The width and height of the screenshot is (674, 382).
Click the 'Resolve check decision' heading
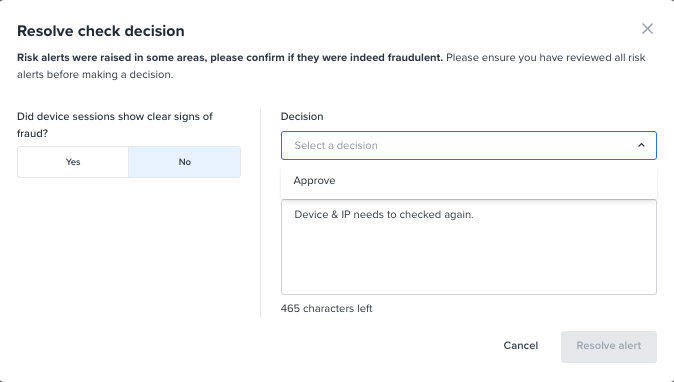pyautogui.click(x=101, y=31)
